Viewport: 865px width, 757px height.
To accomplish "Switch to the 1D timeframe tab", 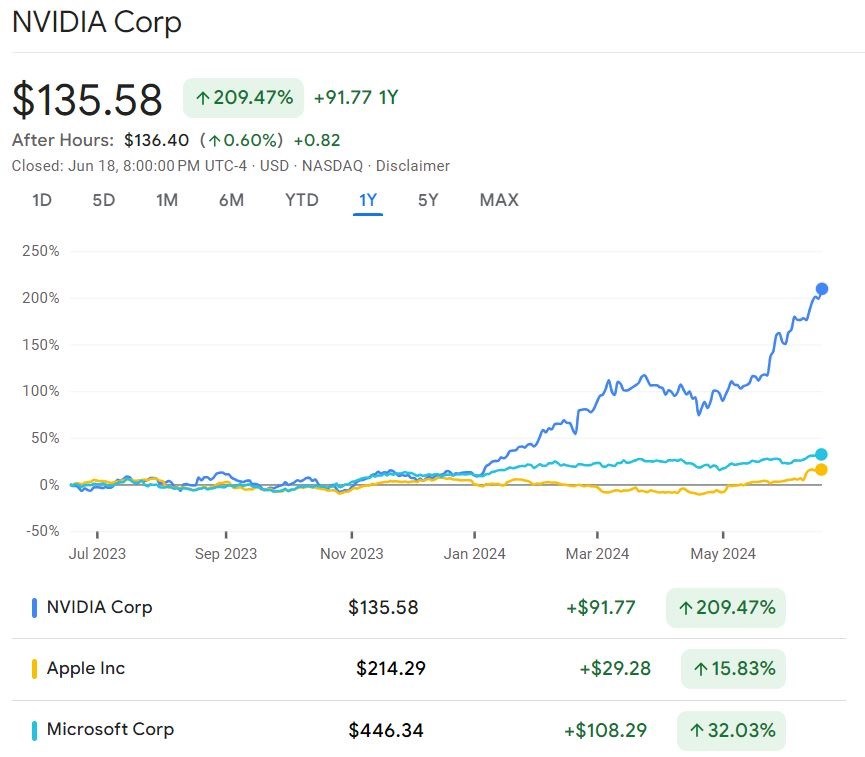I will 42,200.
